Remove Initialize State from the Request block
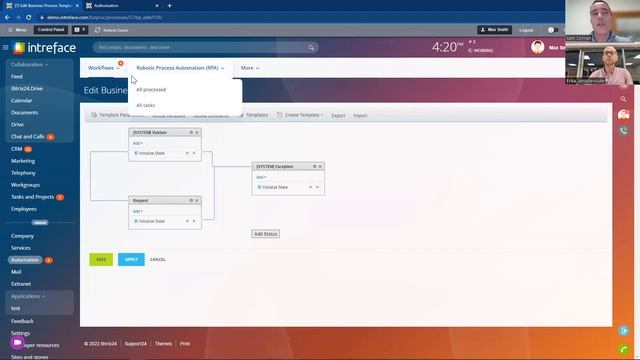 point(194,221)
